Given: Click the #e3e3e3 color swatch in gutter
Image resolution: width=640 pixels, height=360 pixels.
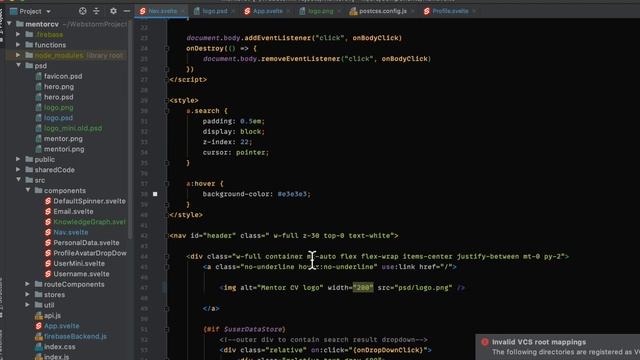Looking at the screenshot, I should coord(155,194).
